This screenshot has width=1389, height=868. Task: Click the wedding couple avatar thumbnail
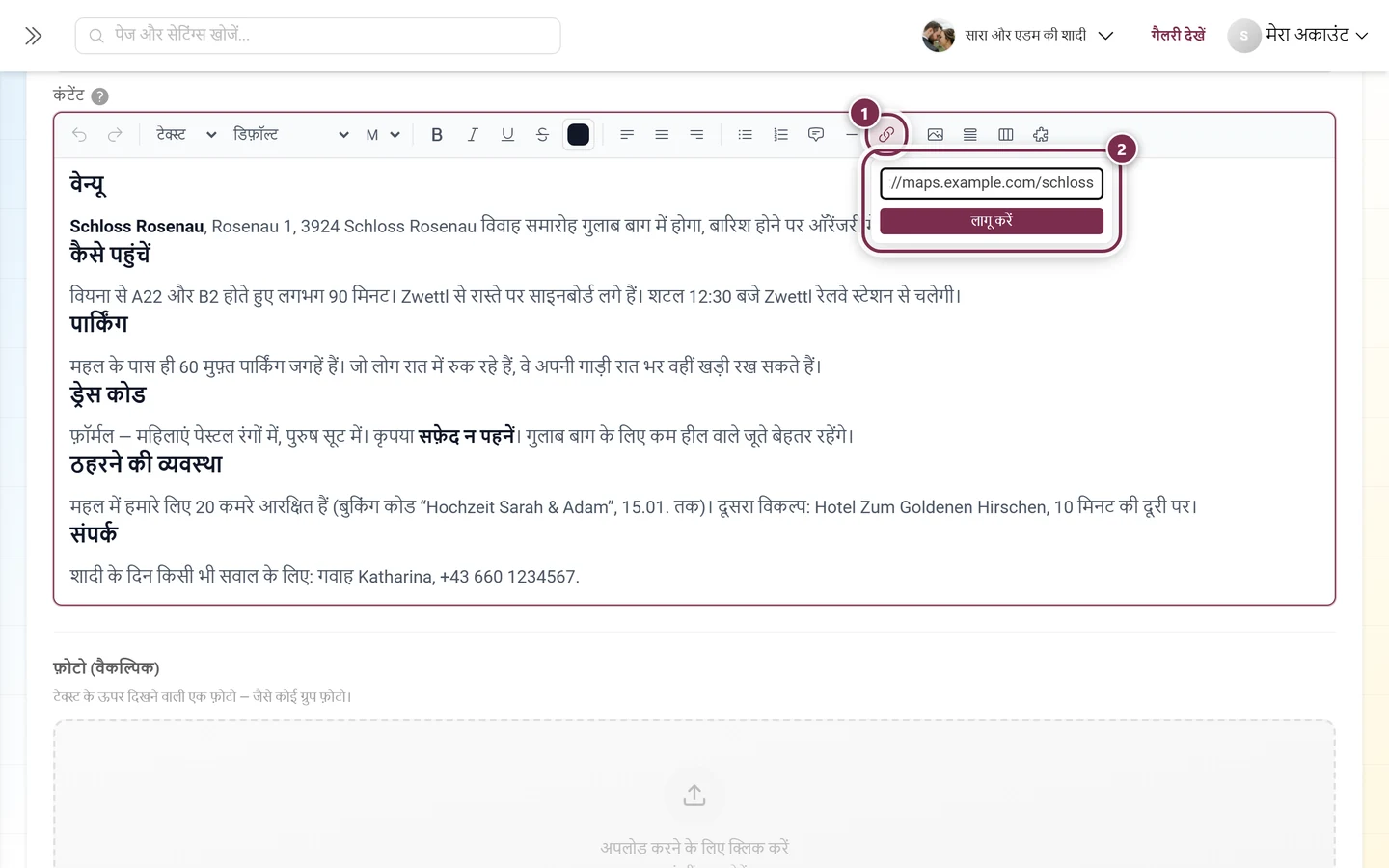pos(939,36)
